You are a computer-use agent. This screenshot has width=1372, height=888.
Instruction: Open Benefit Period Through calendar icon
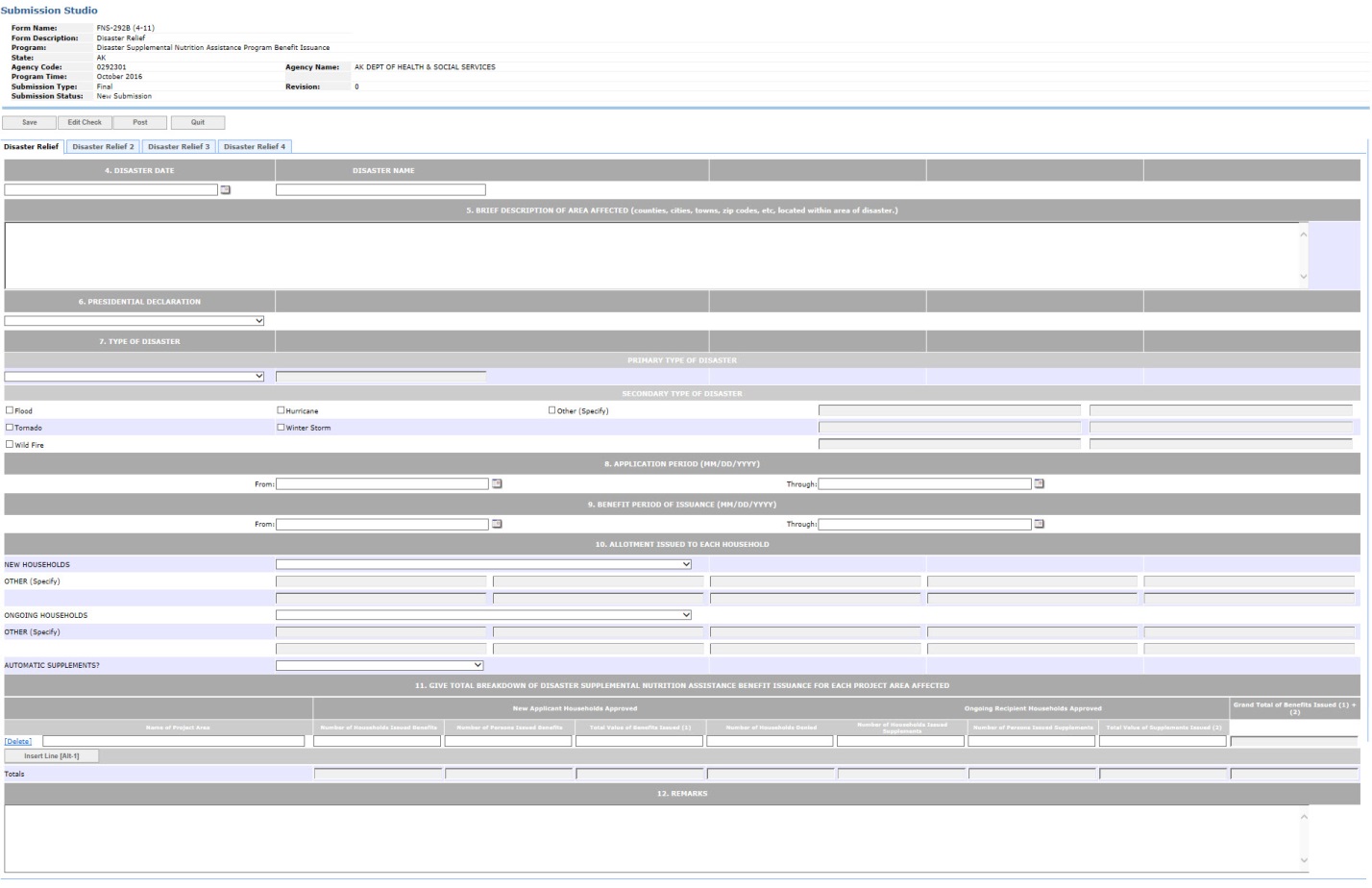[x=1039, y=524]
